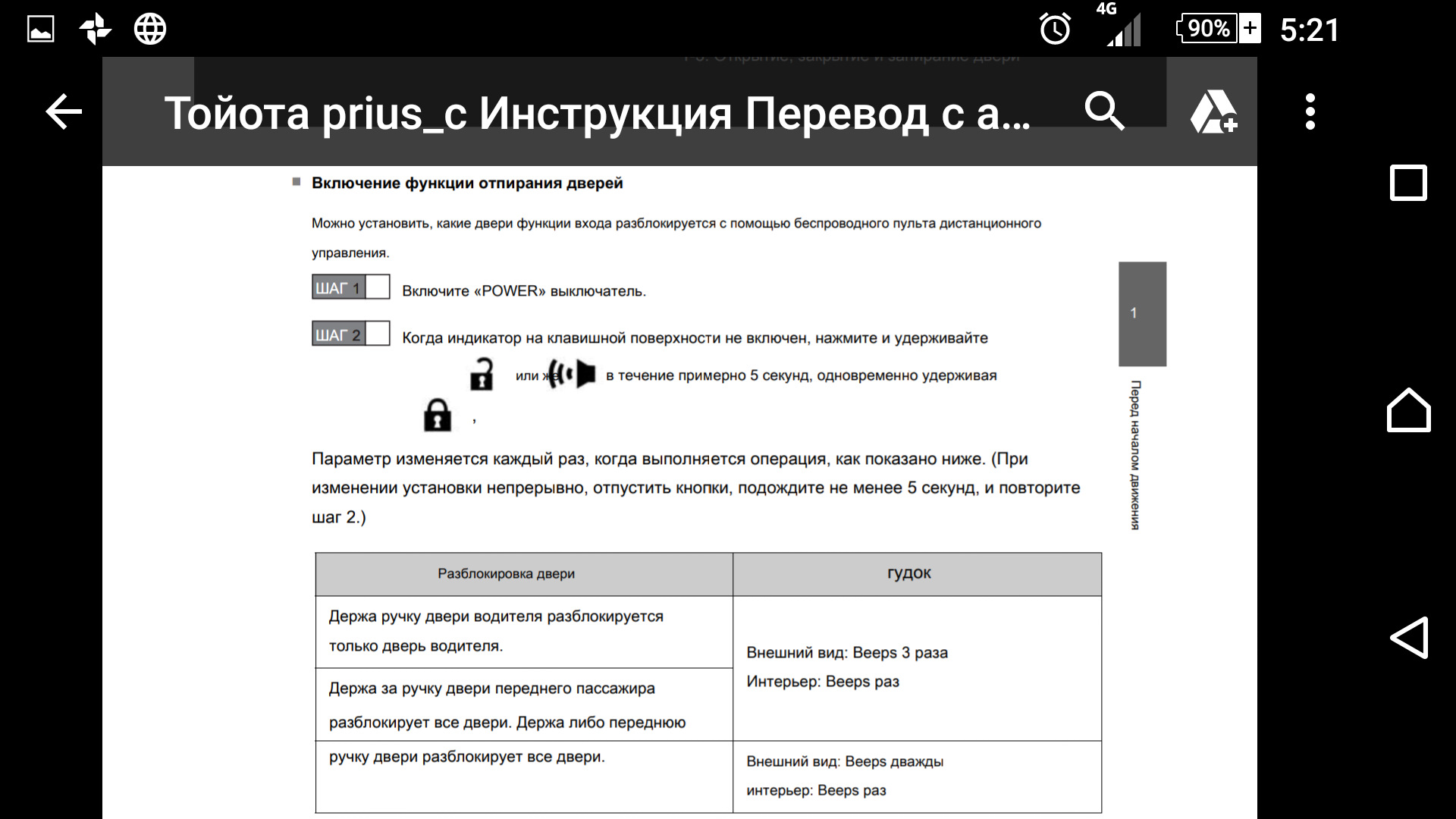Tap cell Внешний вид: Beeps дважды

(845, 761)
